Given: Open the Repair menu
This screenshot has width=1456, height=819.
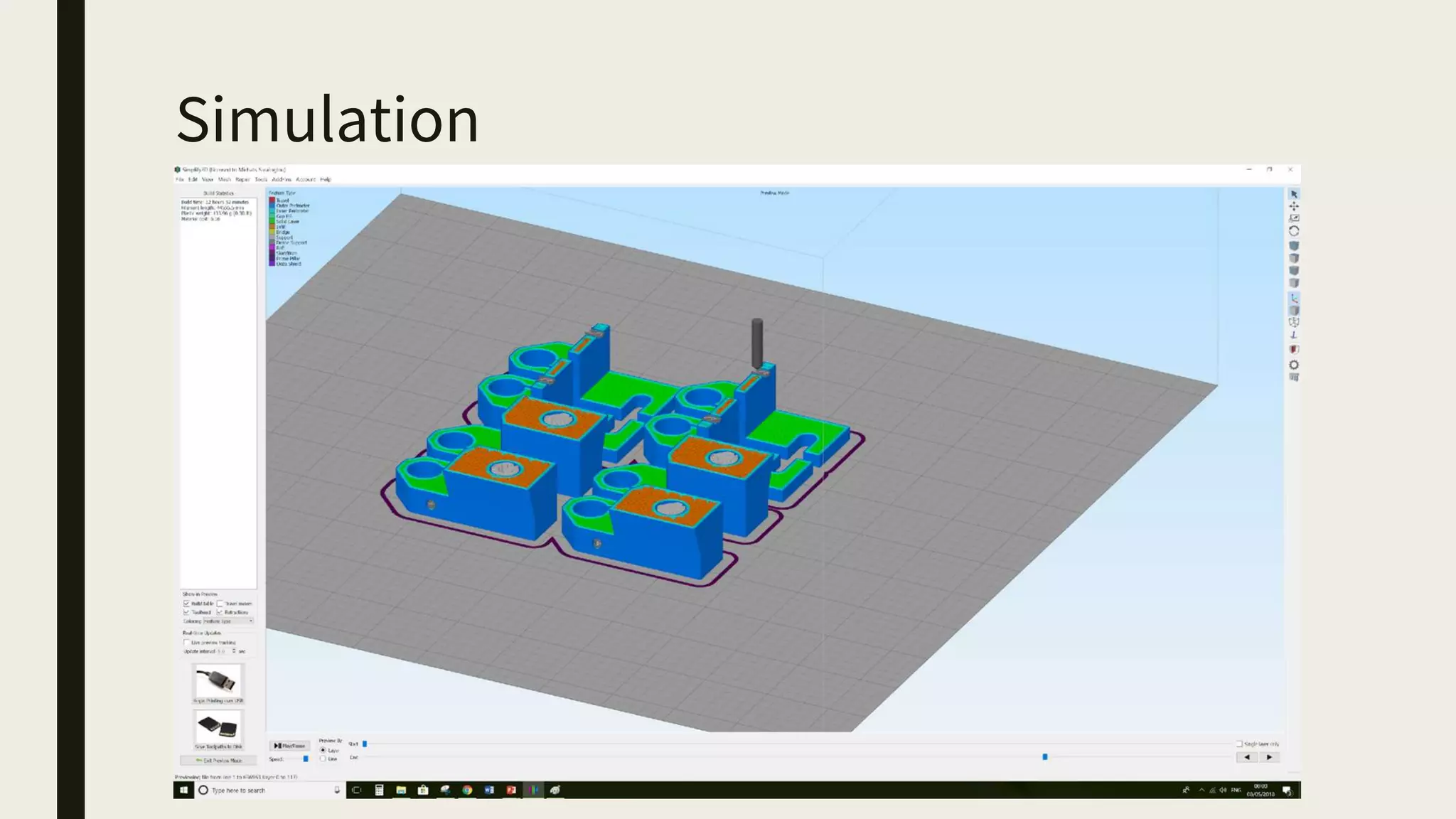Looking at the screenshot, I should (x=243, y=179).
